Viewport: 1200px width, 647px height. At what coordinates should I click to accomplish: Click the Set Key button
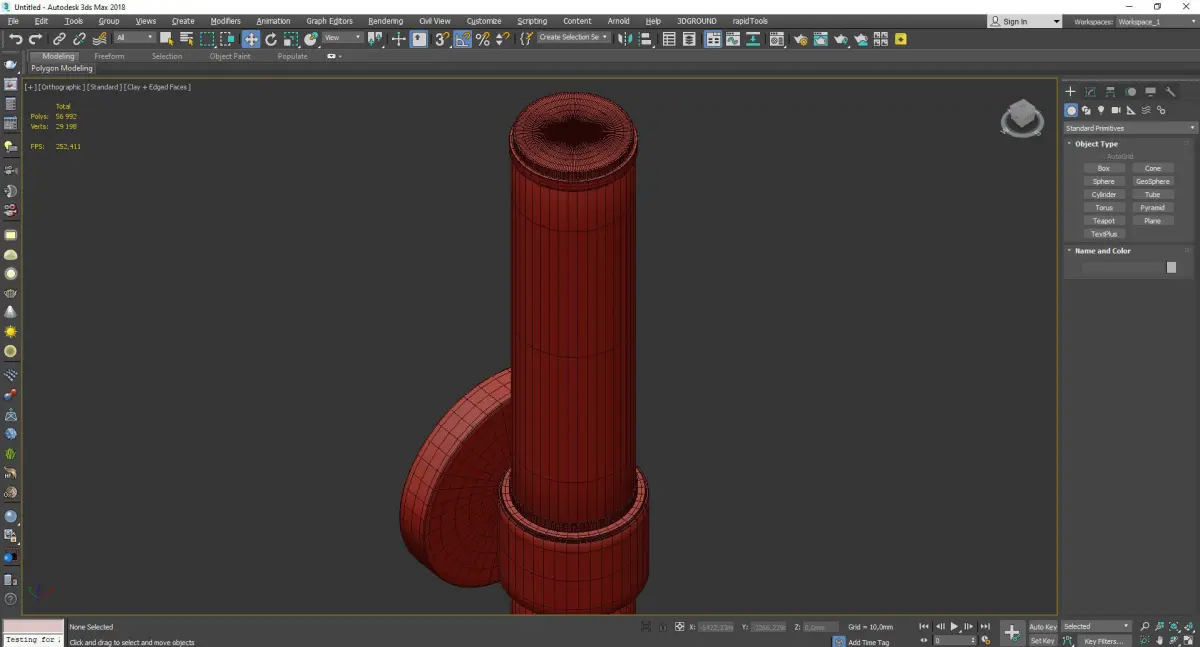[x=1043, y=641]
